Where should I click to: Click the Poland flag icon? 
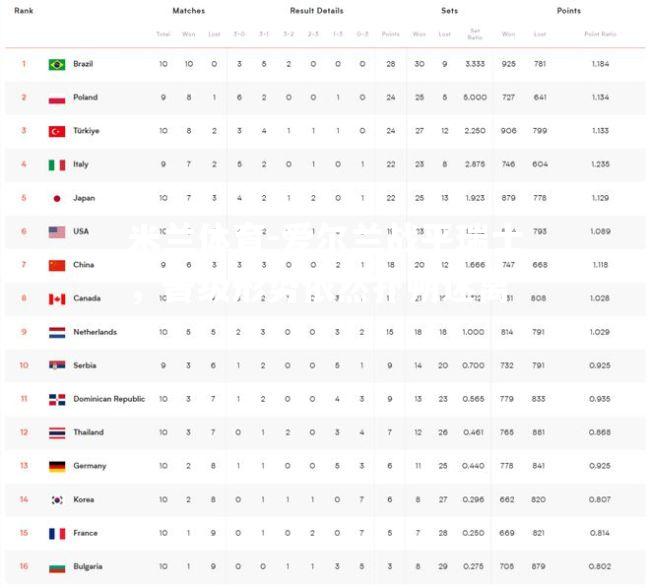pos(57,98)
